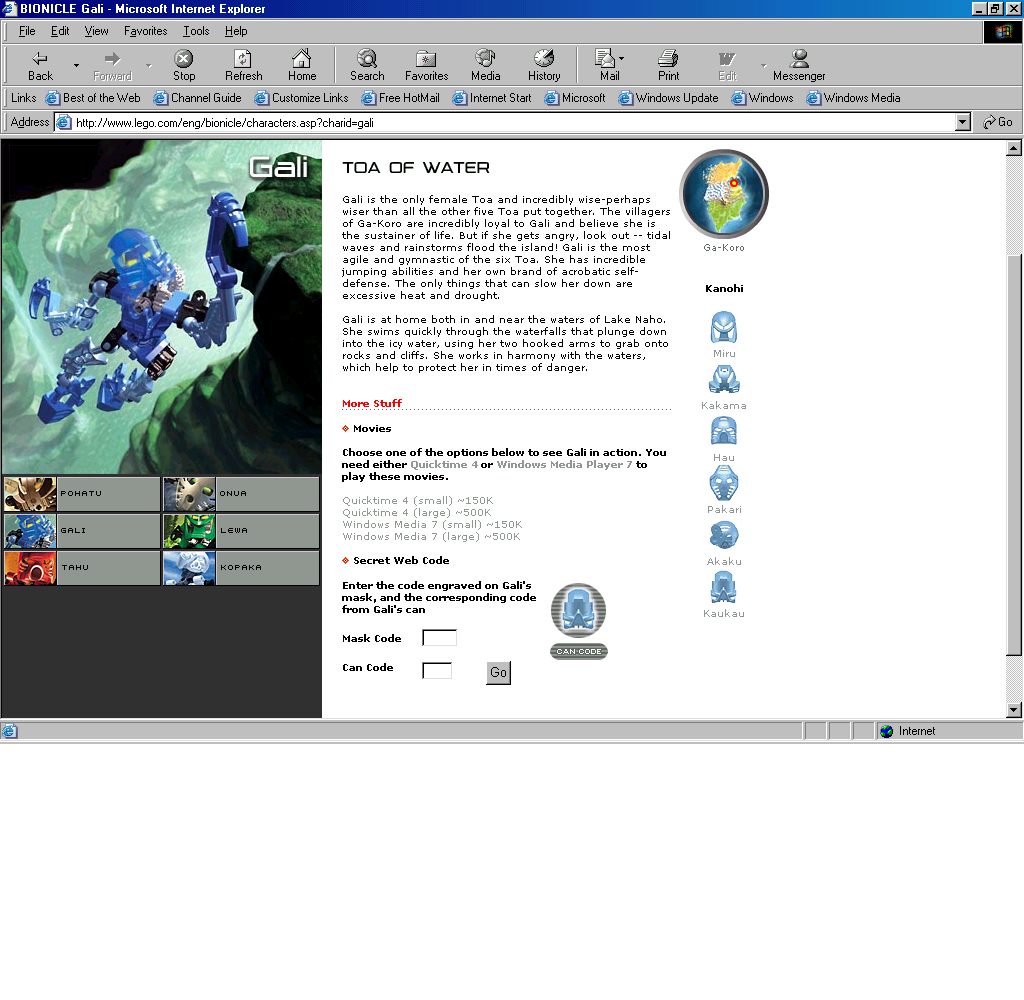This screenshot has width=1024, height=1000.
Task: Open the Edit menu
Action: click(x=60, y=31)
